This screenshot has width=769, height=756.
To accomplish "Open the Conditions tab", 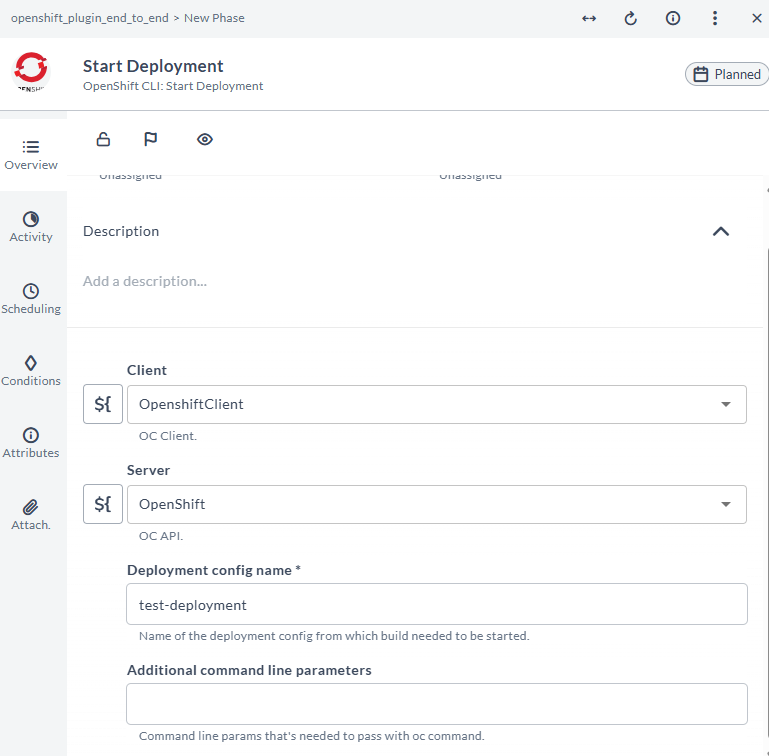I will point(31,371).
